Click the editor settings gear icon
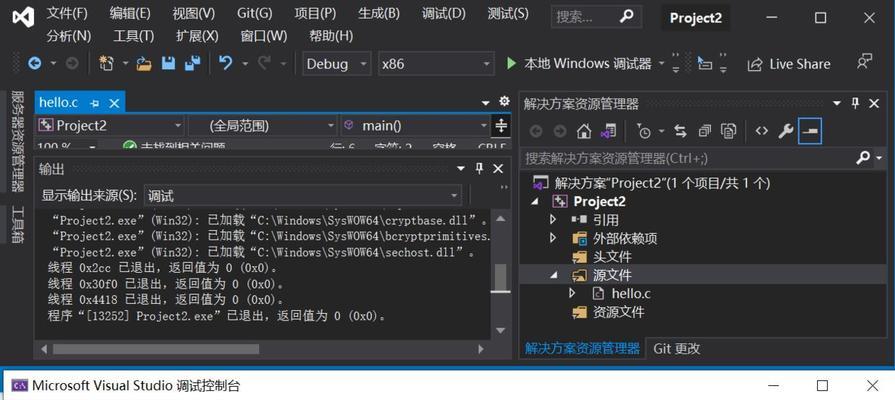Viewport: 895px width, 400px height. click(x=504, y=102)
